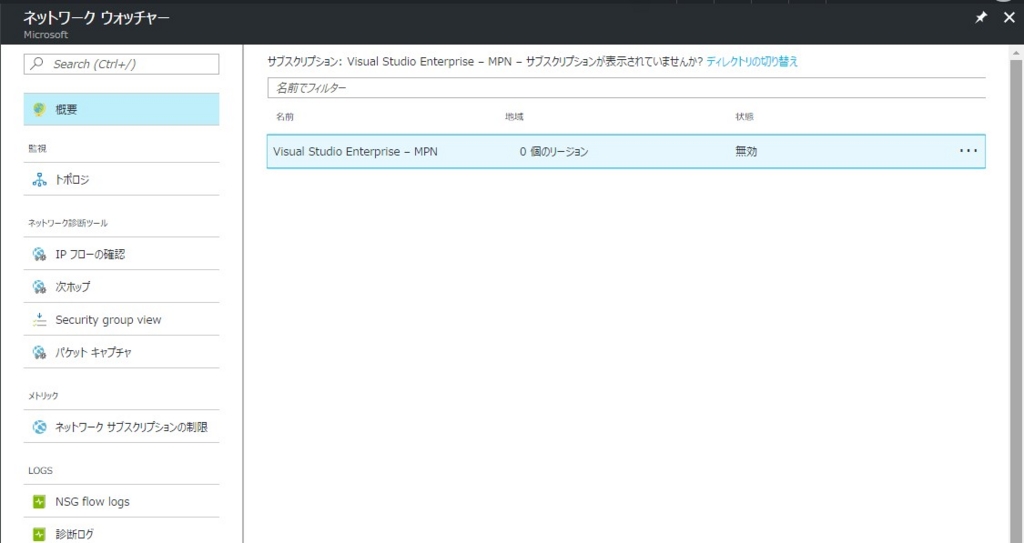Click the 概要 globe icon
The image size is (1024, 543).
coord(39,110)
